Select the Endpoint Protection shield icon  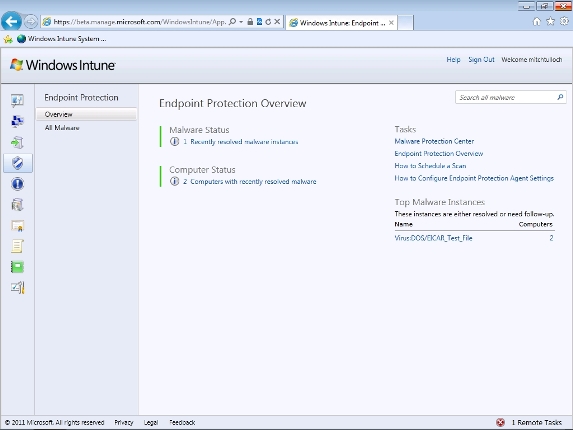(x=18, y=163)
